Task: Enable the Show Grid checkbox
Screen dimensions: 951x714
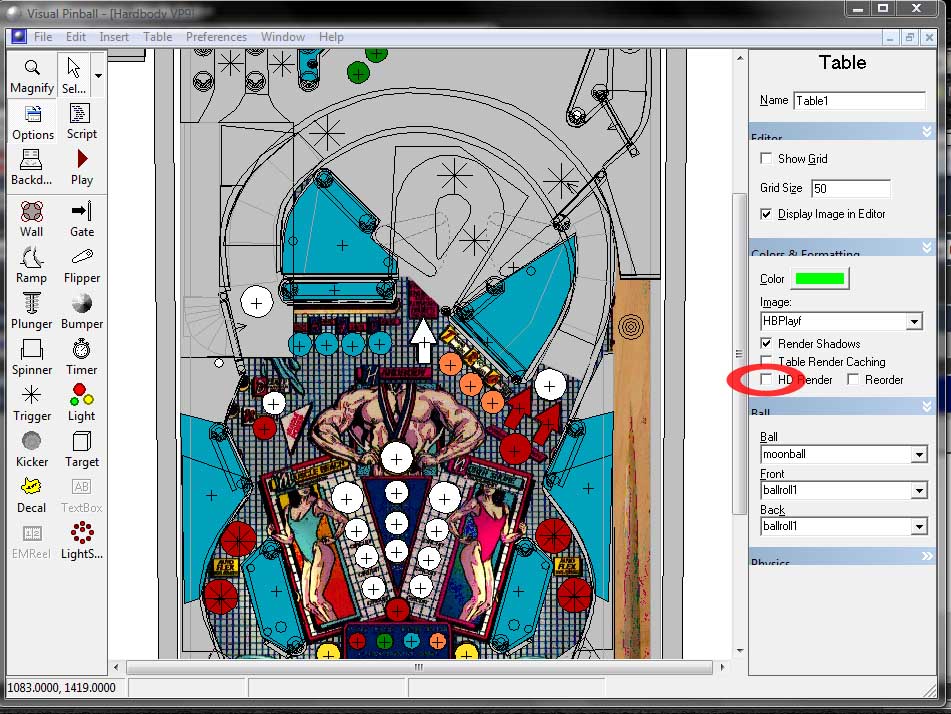Action: coord(766,158)
